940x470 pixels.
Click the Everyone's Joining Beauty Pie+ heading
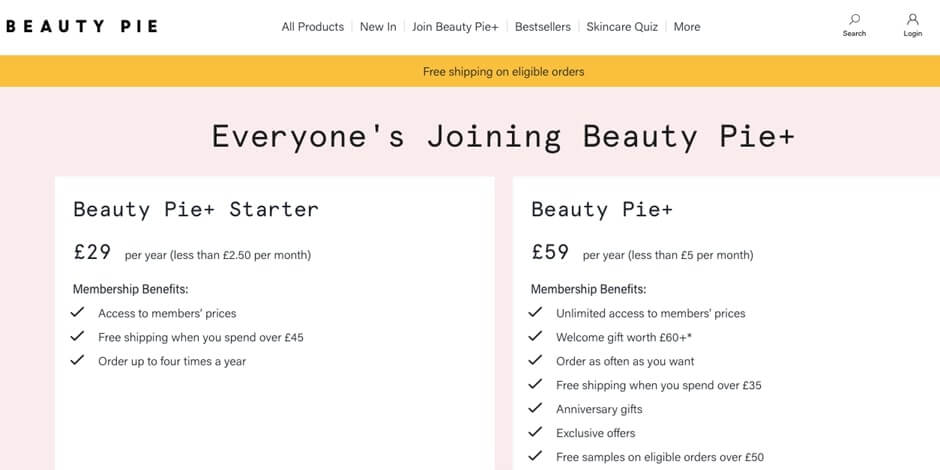coord(503,136)
